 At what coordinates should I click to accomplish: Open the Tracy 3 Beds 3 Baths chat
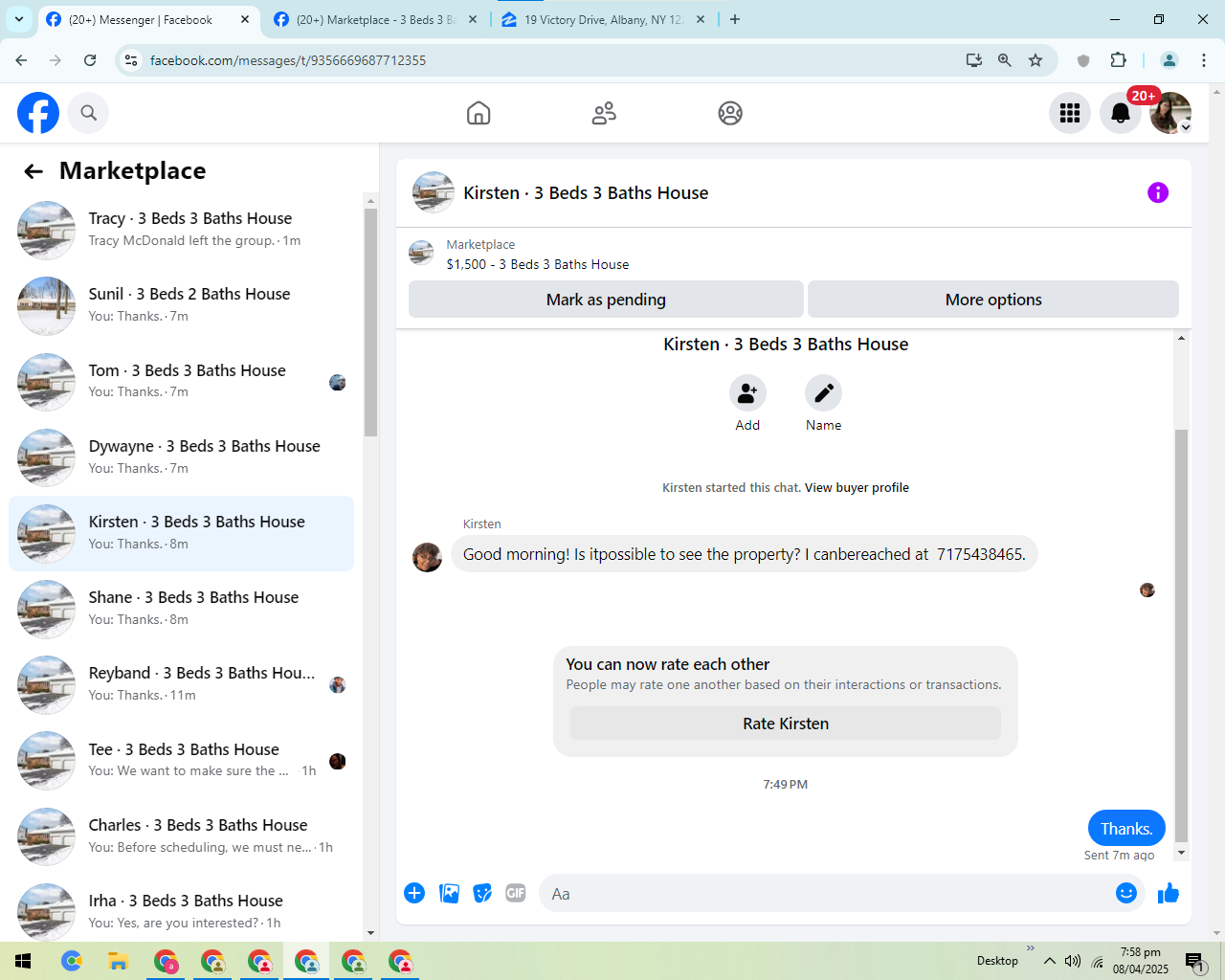[x=182, y=230]
